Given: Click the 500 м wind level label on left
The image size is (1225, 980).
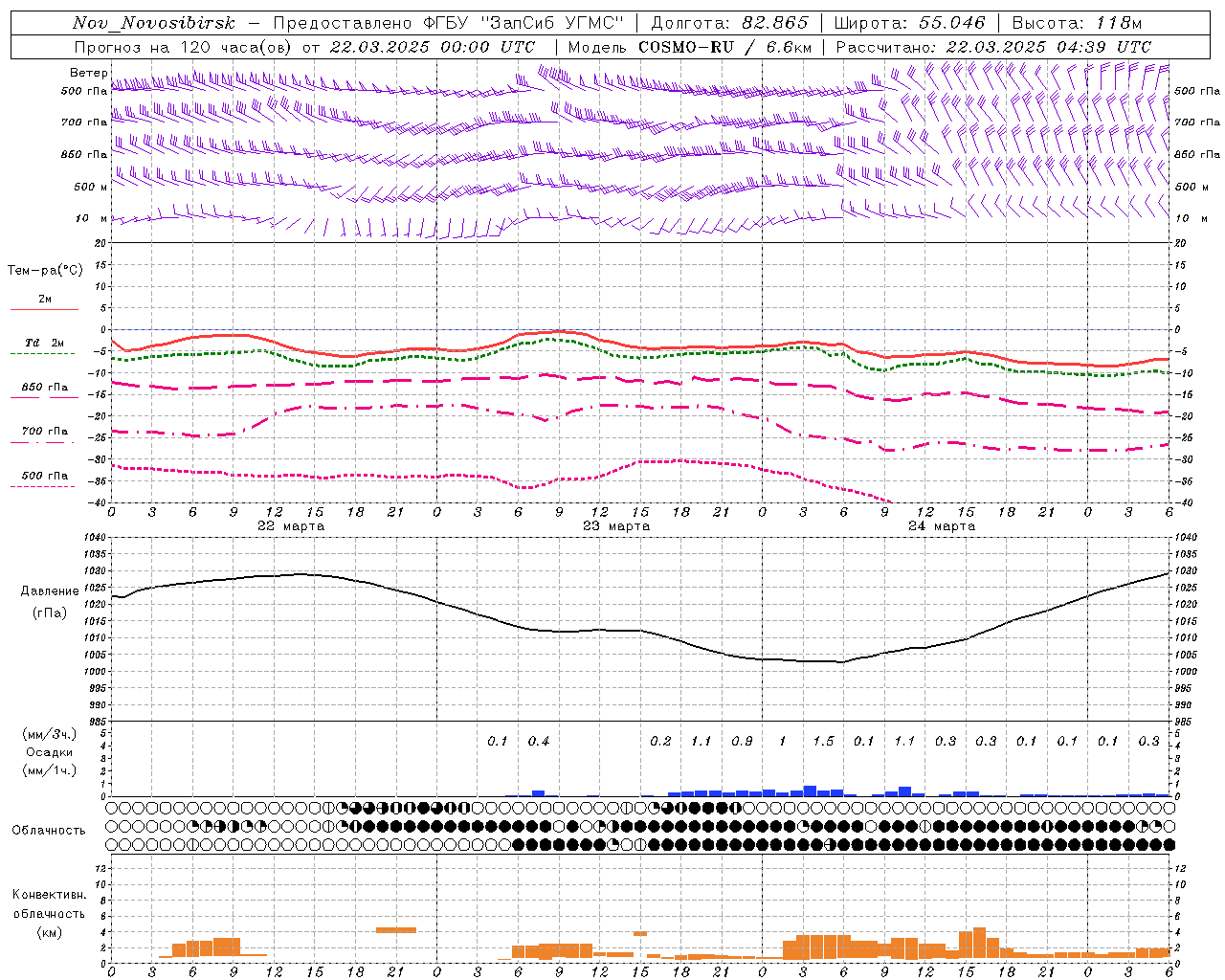Looking at the screenshot, I should click(91, 187).
